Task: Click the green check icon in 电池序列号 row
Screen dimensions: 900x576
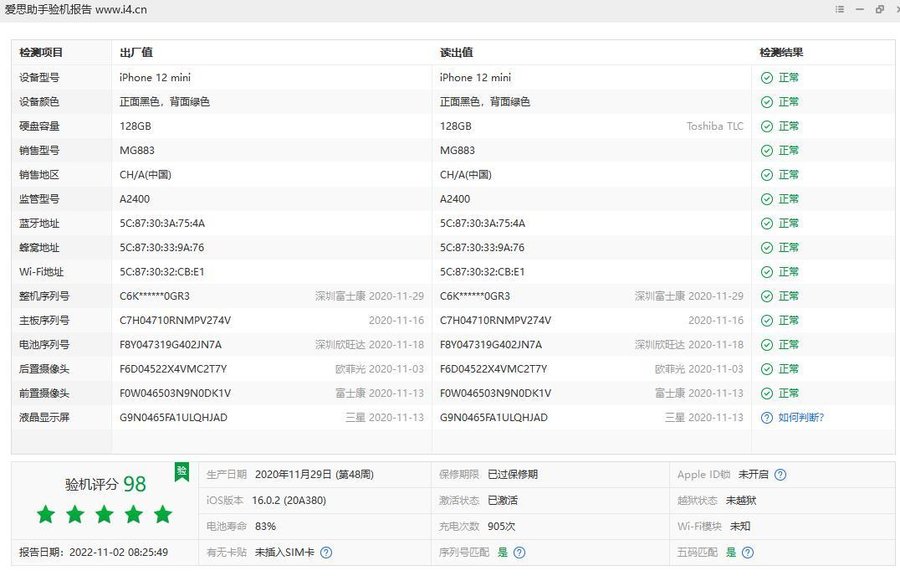Action: pos(766,345)
